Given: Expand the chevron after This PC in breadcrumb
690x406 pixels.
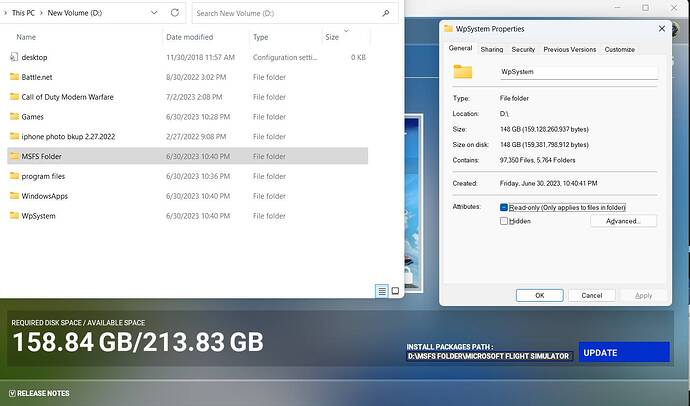Looking at the screenshot, I should point(41,13).
